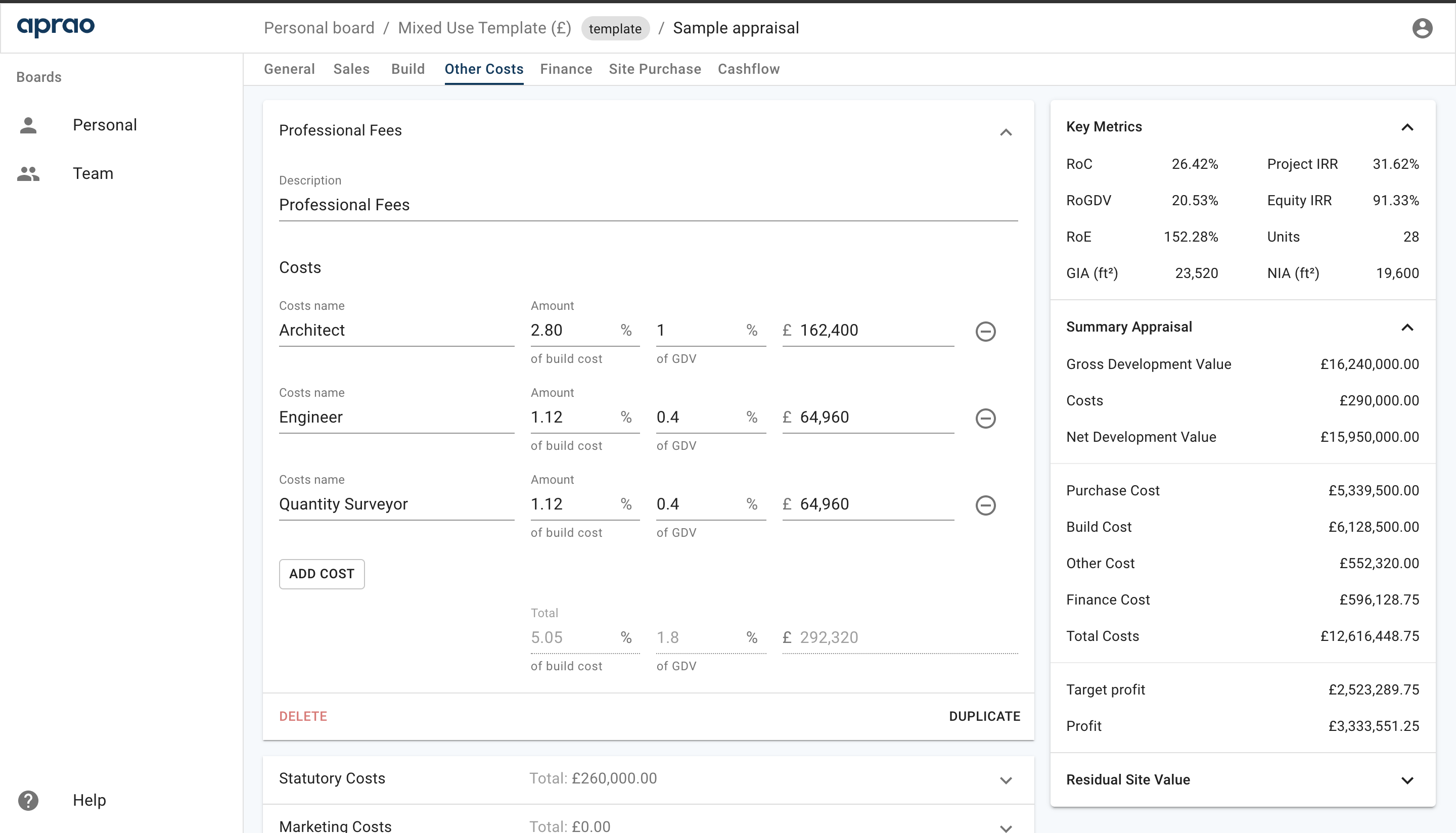Screen dimensions: 1456x833
Task: Click Architect's 2.80 % of build cost field
Action: (585, 330)
